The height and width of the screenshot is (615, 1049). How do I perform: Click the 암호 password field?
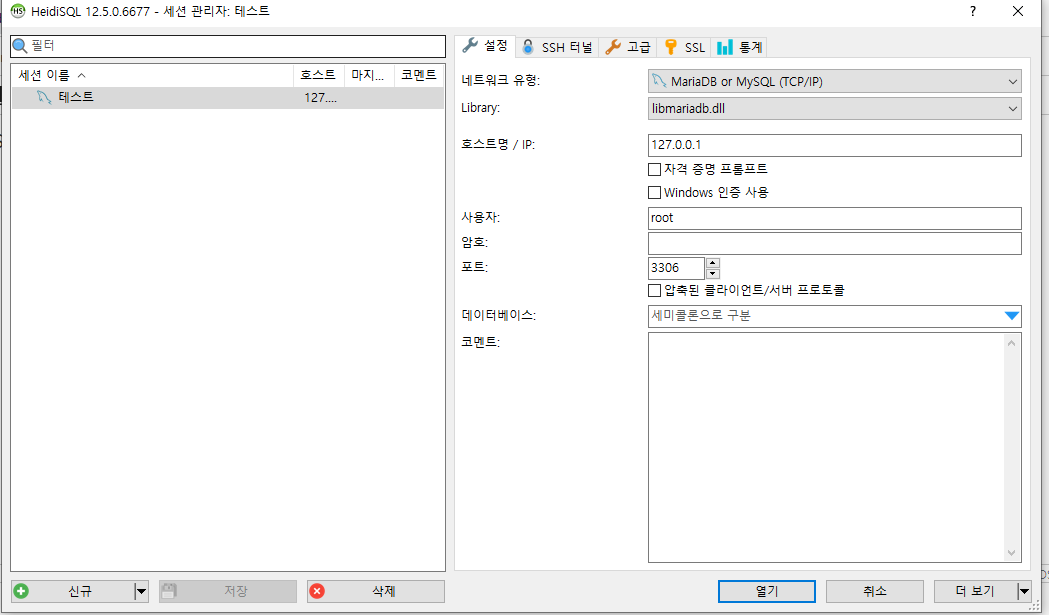tap(834, 243)
